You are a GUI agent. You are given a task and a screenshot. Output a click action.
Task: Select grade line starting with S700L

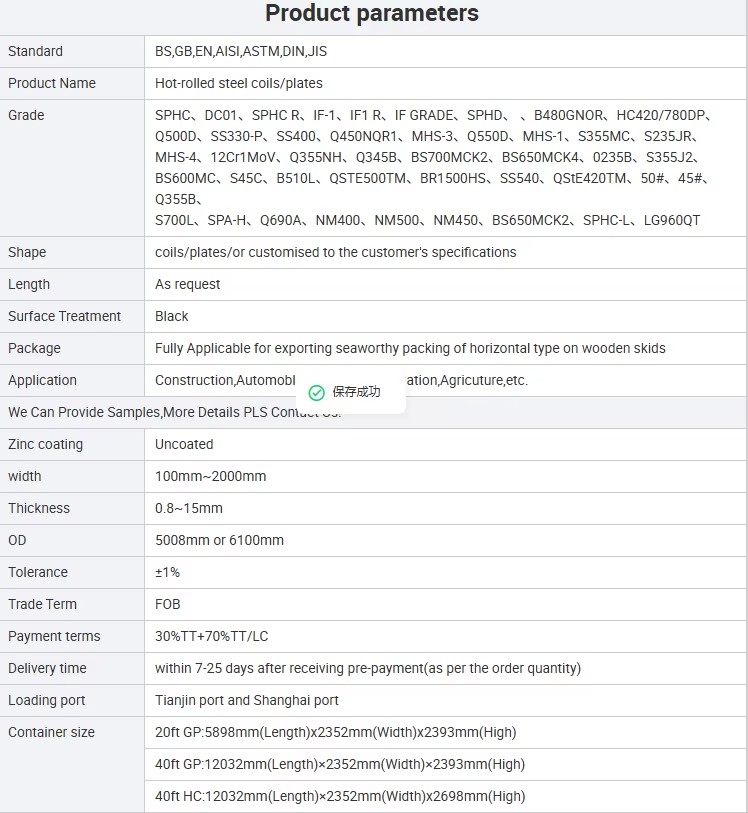(428, 220)
